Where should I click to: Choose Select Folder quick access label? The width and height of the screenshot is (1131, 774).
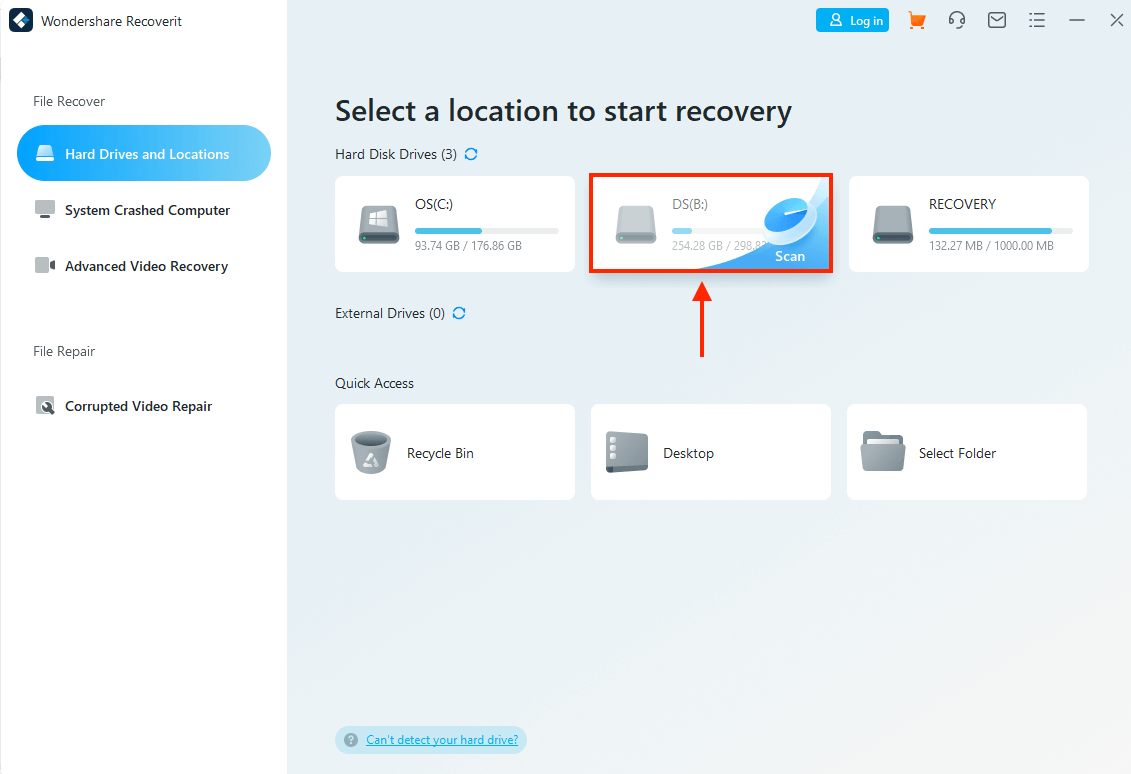point(957,453)
